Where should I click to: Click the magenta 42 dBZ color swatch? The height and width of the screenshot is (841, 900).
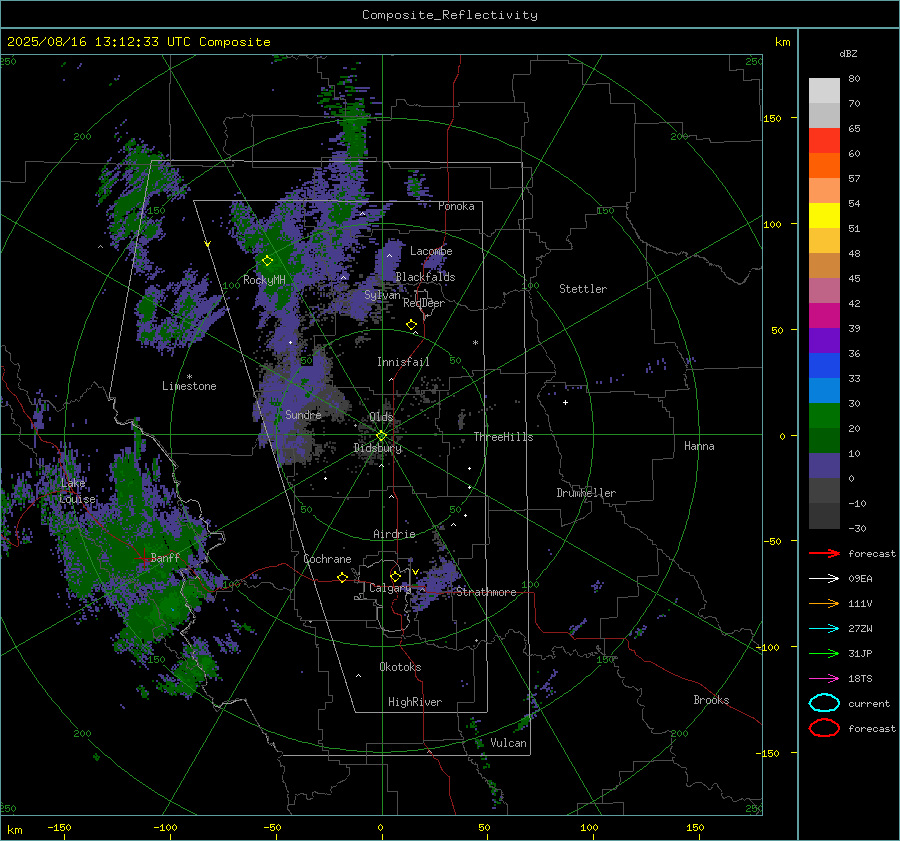(x=824, y=315)
